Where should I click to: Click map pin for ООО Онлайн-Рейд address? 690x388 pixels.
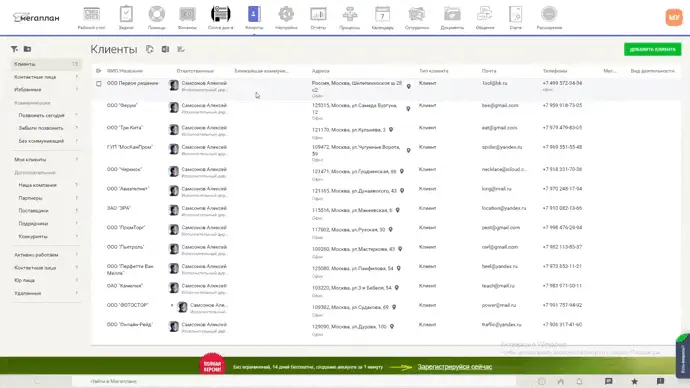pyautogui.click(x=392, y=326)
